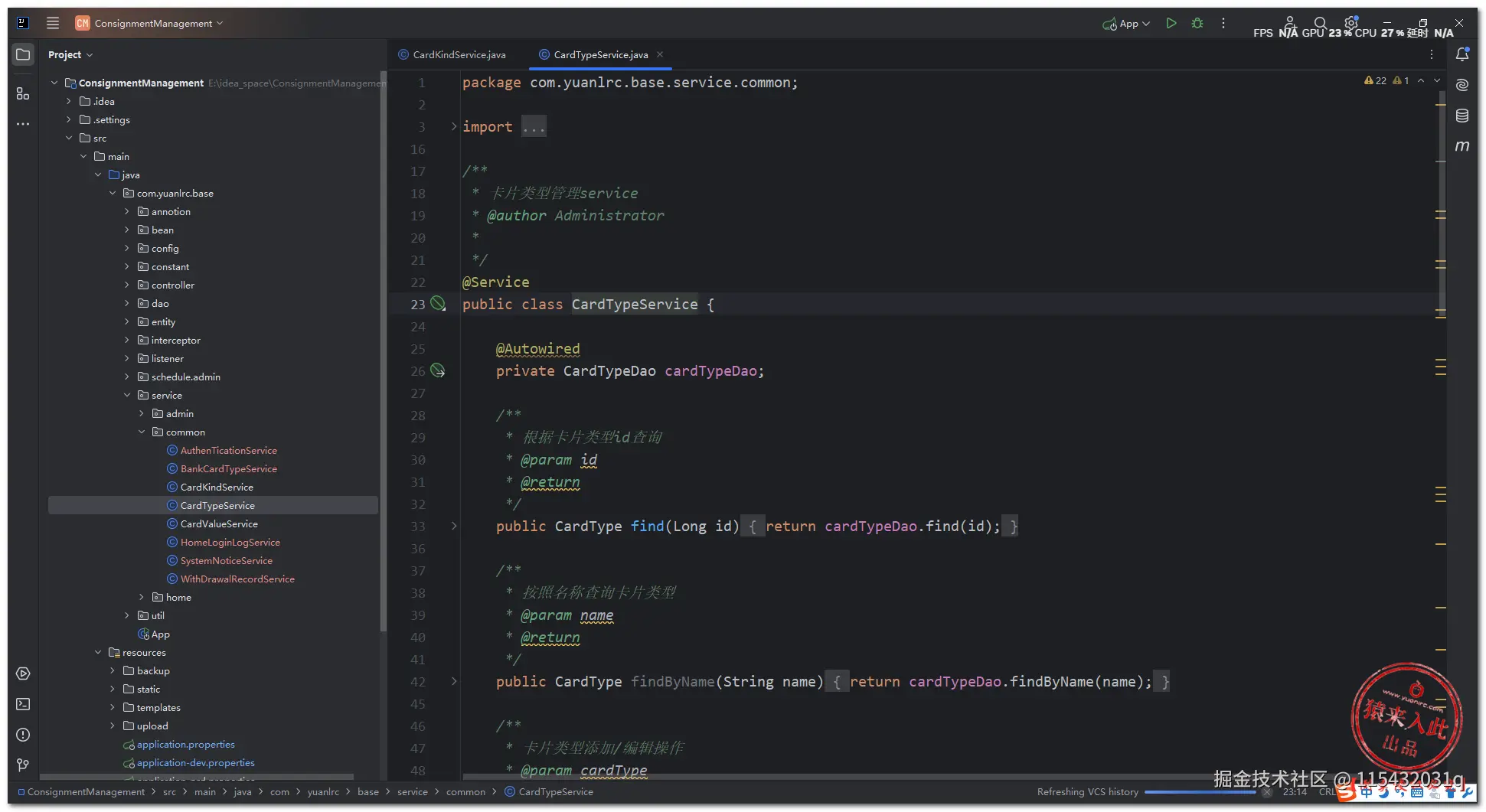Click the project tree vertical scrollbar
The height and width of the screenshot is (812, 1486).
click(383, 352)
